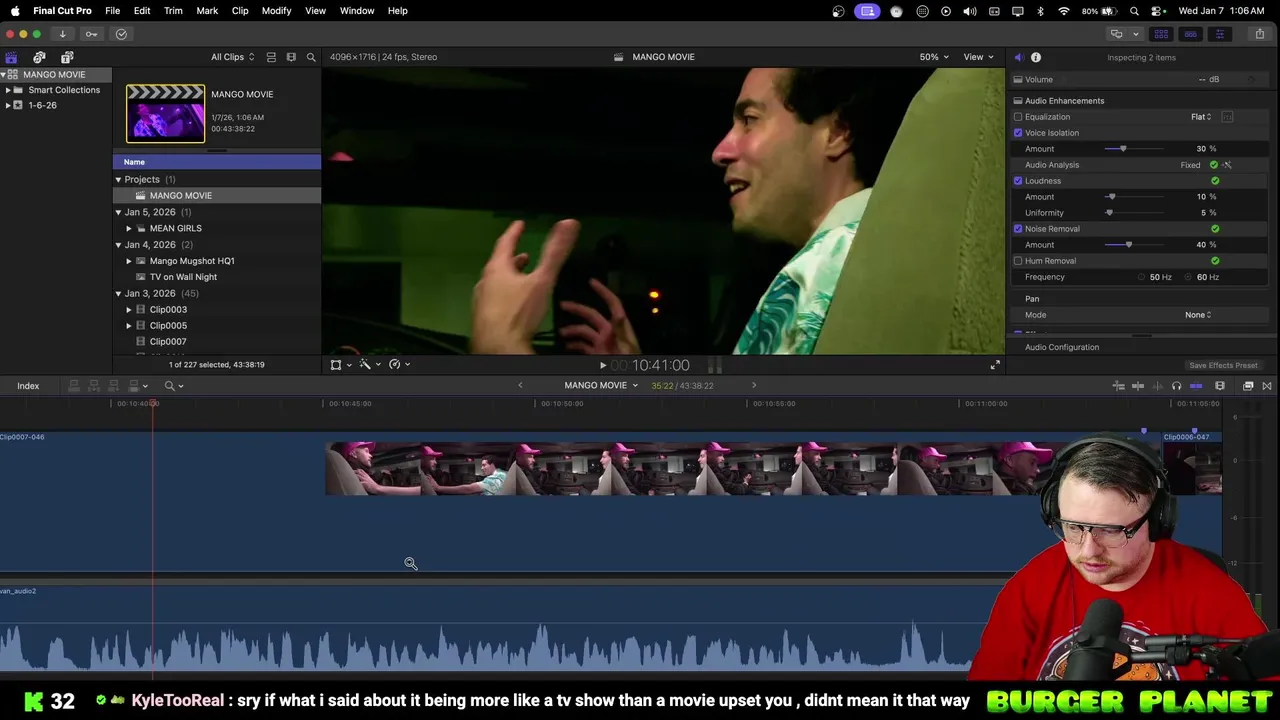Enable the Equalization checkbox
Viewport: 1280px width, 720px height.
click(x=1018, y=117)
